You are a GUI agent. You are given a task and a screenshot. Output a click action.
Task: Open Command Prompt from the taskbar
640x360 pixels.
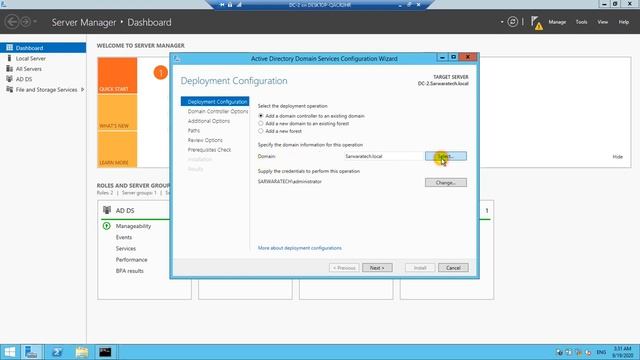click(105, 352)
